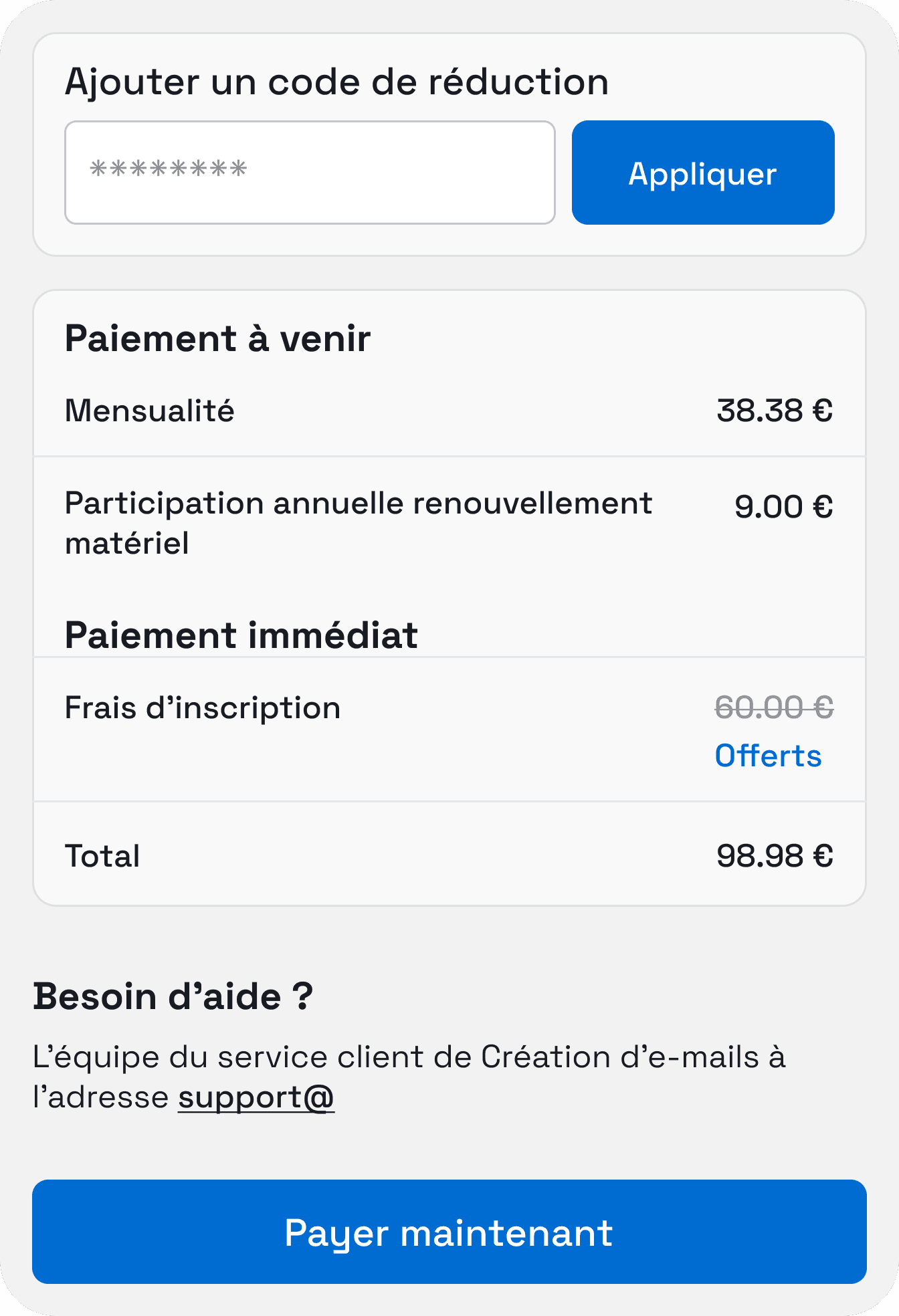Image resolution: width=899 pixels, height=1316 pixels.
Task: Click 'Participation annuelle renouvellement' label text
Action: pyautogui.click(x=358, y=504)
